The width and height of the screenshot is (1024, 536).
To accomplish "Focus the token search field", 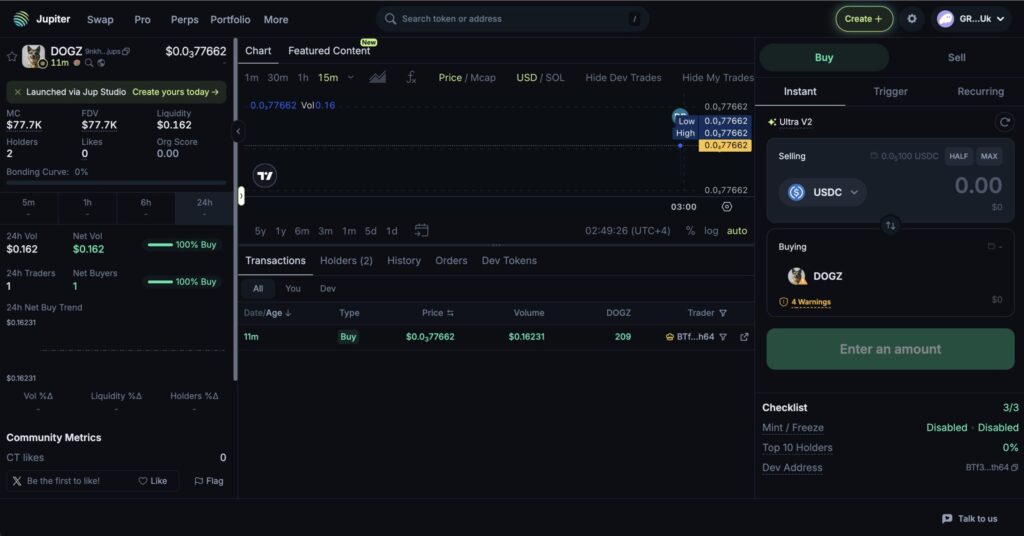I will point(512,19).
